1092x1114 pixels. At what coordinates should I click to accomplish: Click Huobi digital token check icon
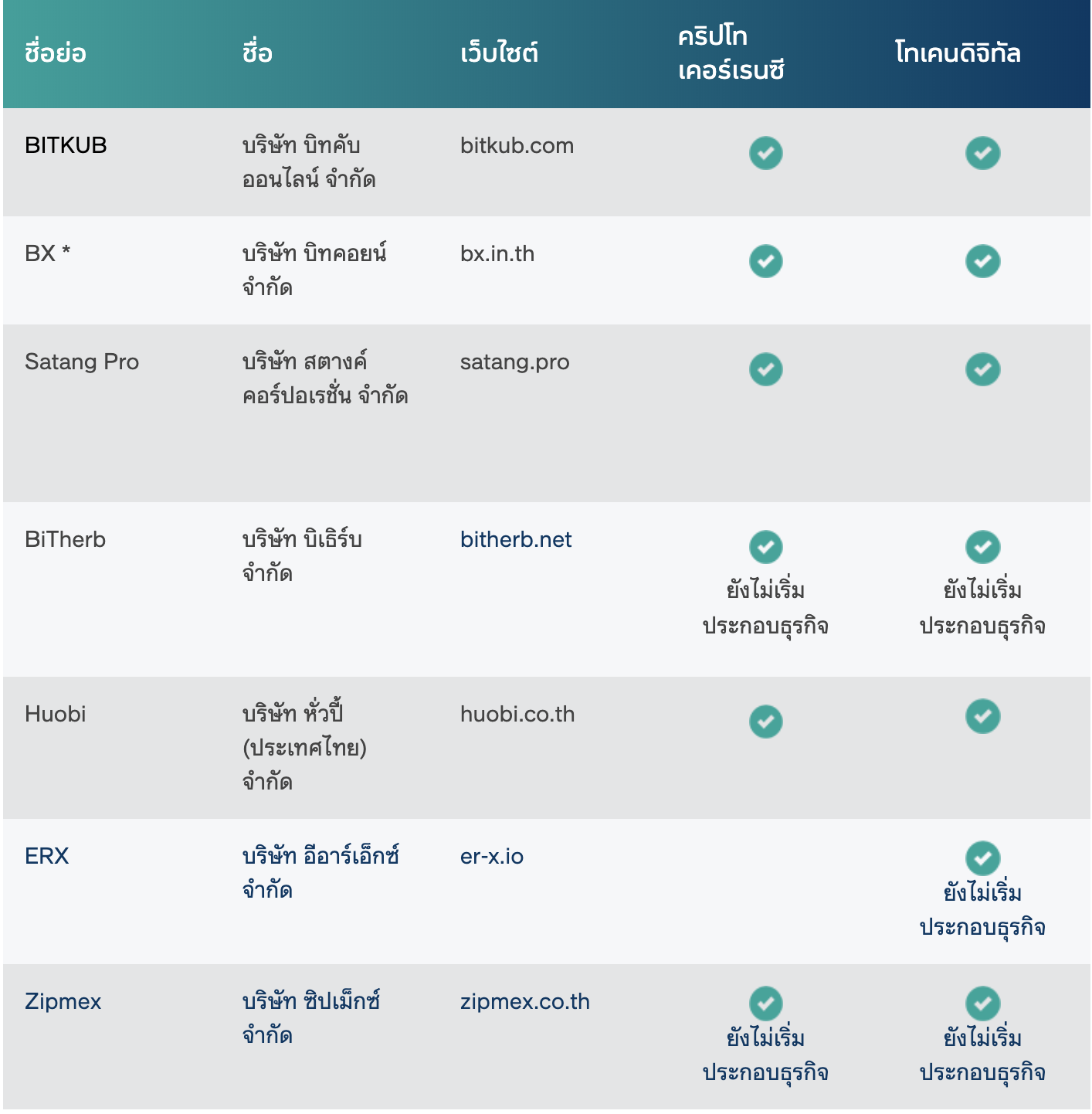[x=982, y=716]
